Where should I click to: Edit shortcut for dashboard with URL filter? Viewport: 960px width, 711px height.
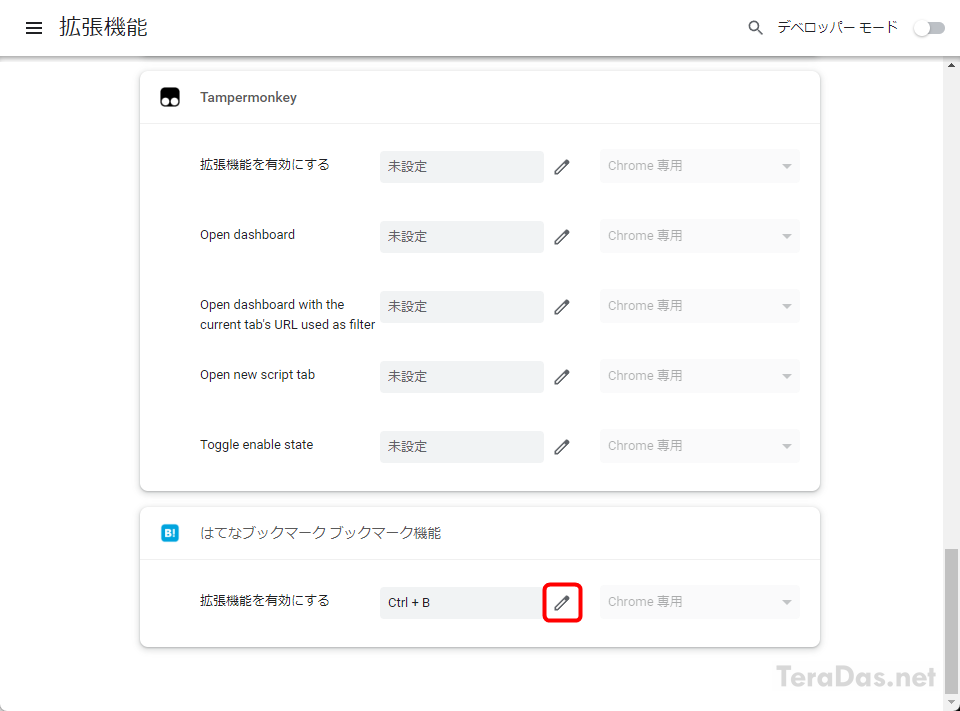pos(561,306)
